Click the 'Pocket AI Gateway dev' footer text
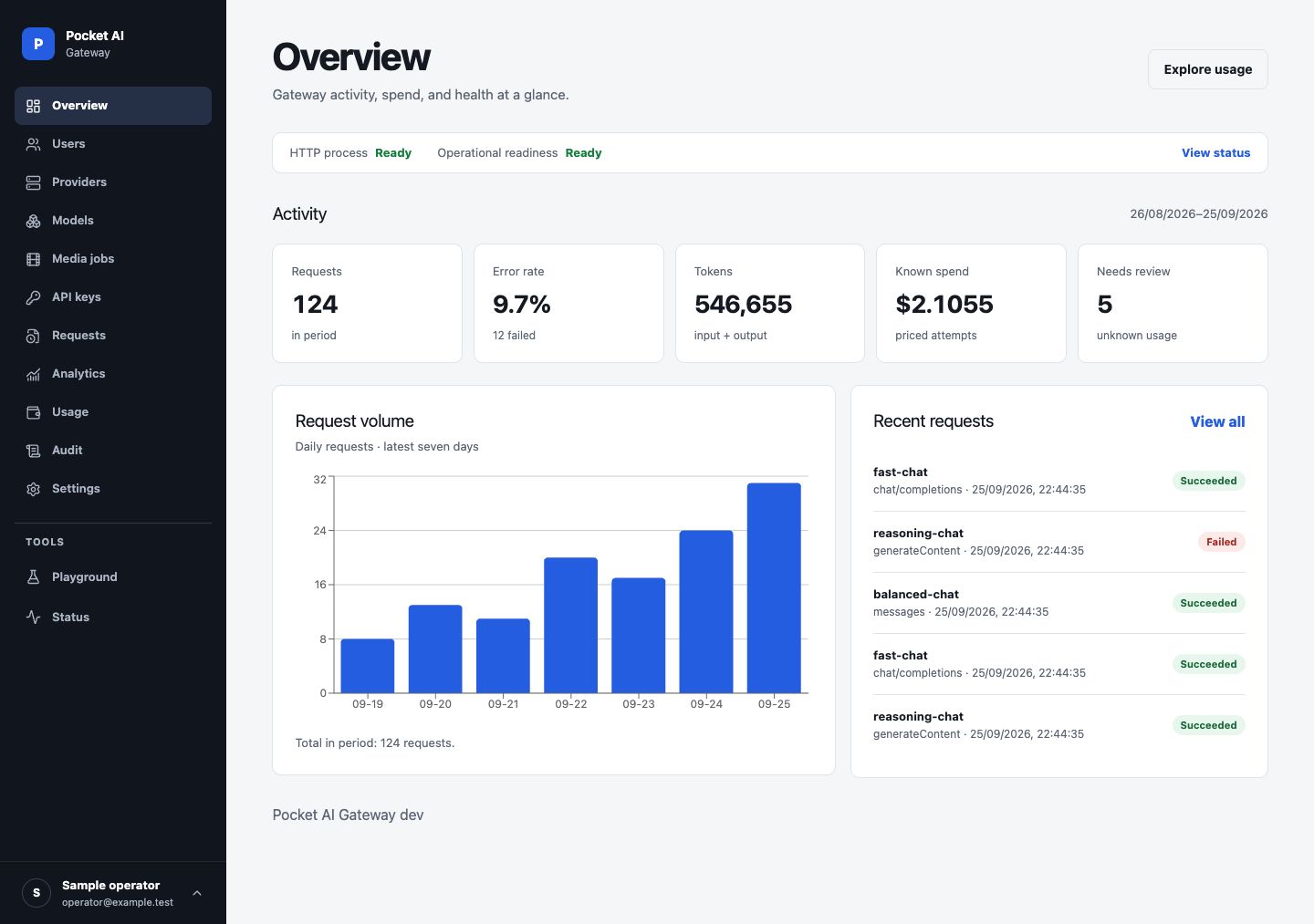Image resolution: width=1314 pixels, height=924 pixels. coord(348,815)
